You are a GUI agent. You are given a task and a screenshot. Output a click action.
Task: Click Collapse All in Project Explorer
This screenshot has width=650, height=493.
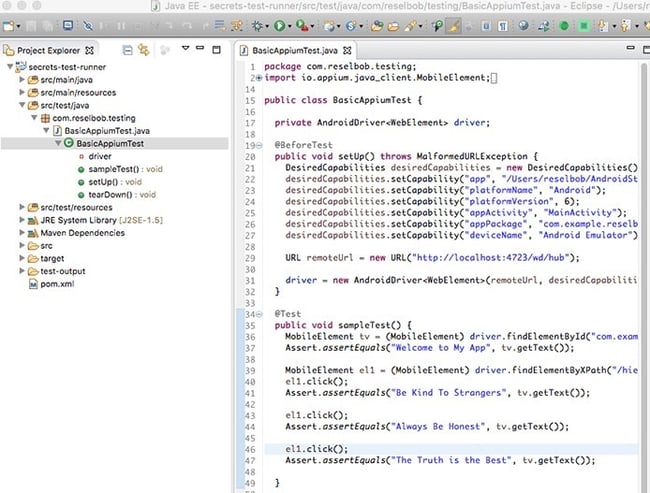[x=128, y=51]
